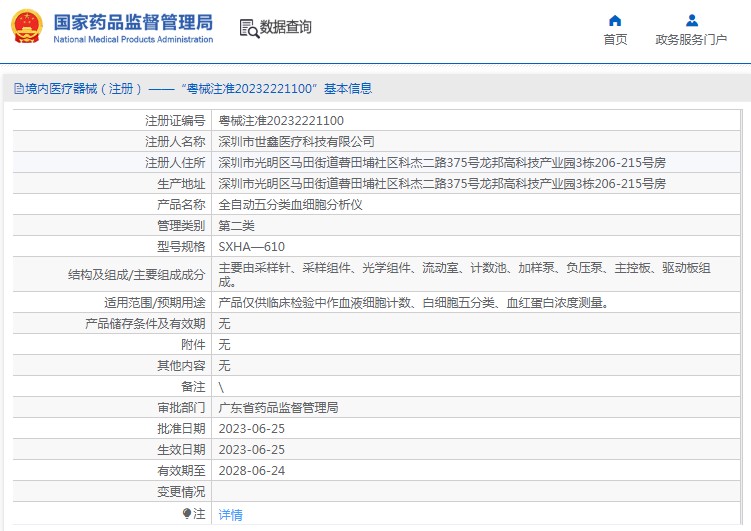Click the 注册人名称 label

pos(175,142)
